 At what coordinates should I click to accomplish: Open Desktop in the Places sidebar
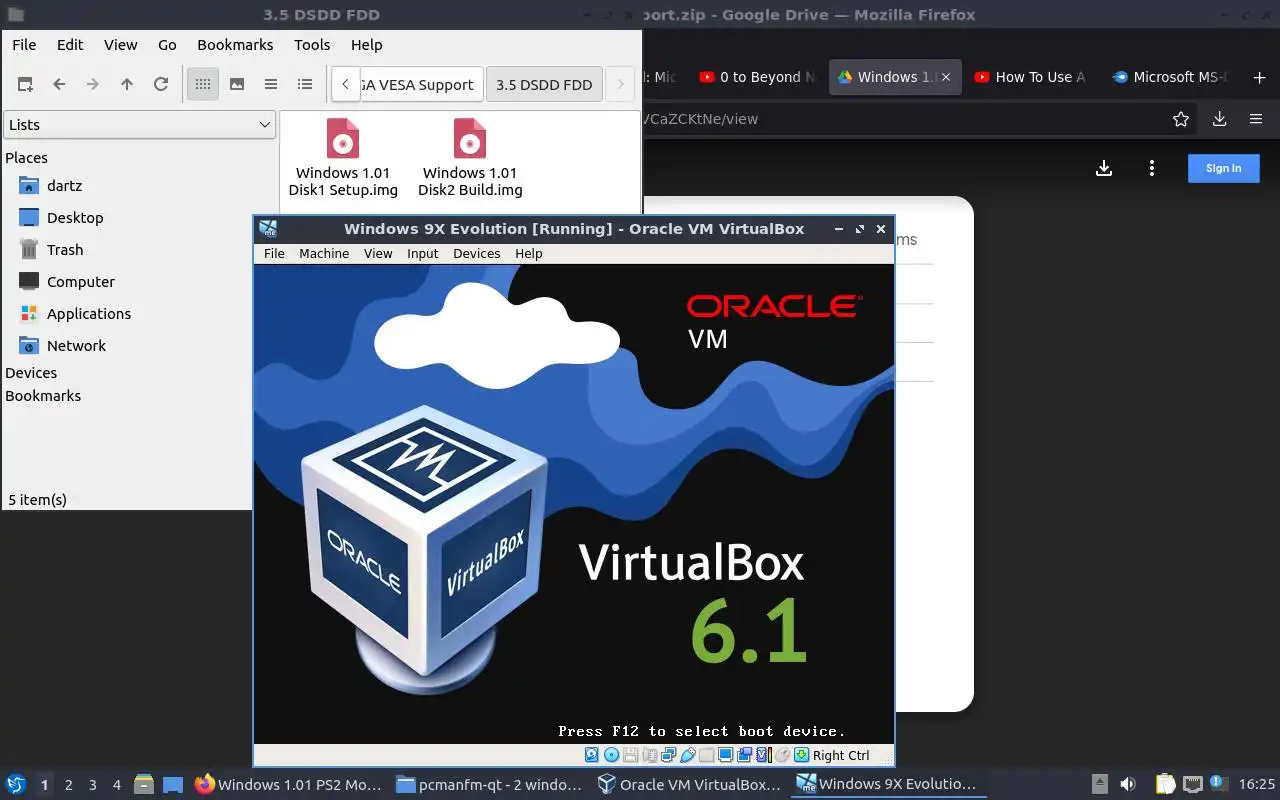click(x=75, y=218)
